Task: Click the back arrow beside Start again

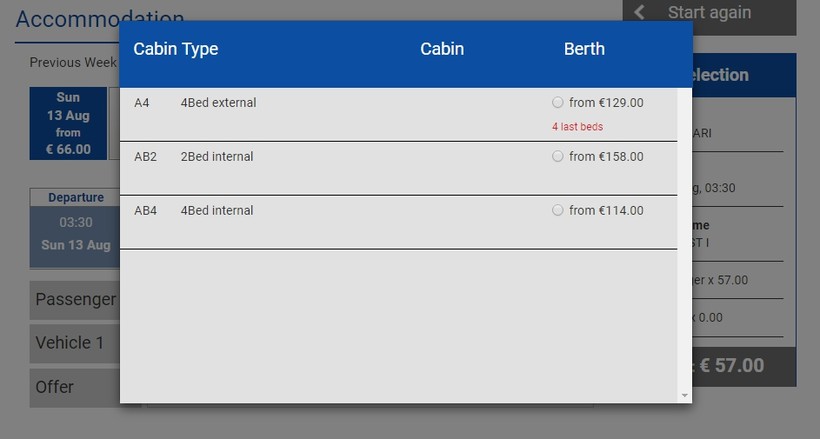Action: (640, 12)
